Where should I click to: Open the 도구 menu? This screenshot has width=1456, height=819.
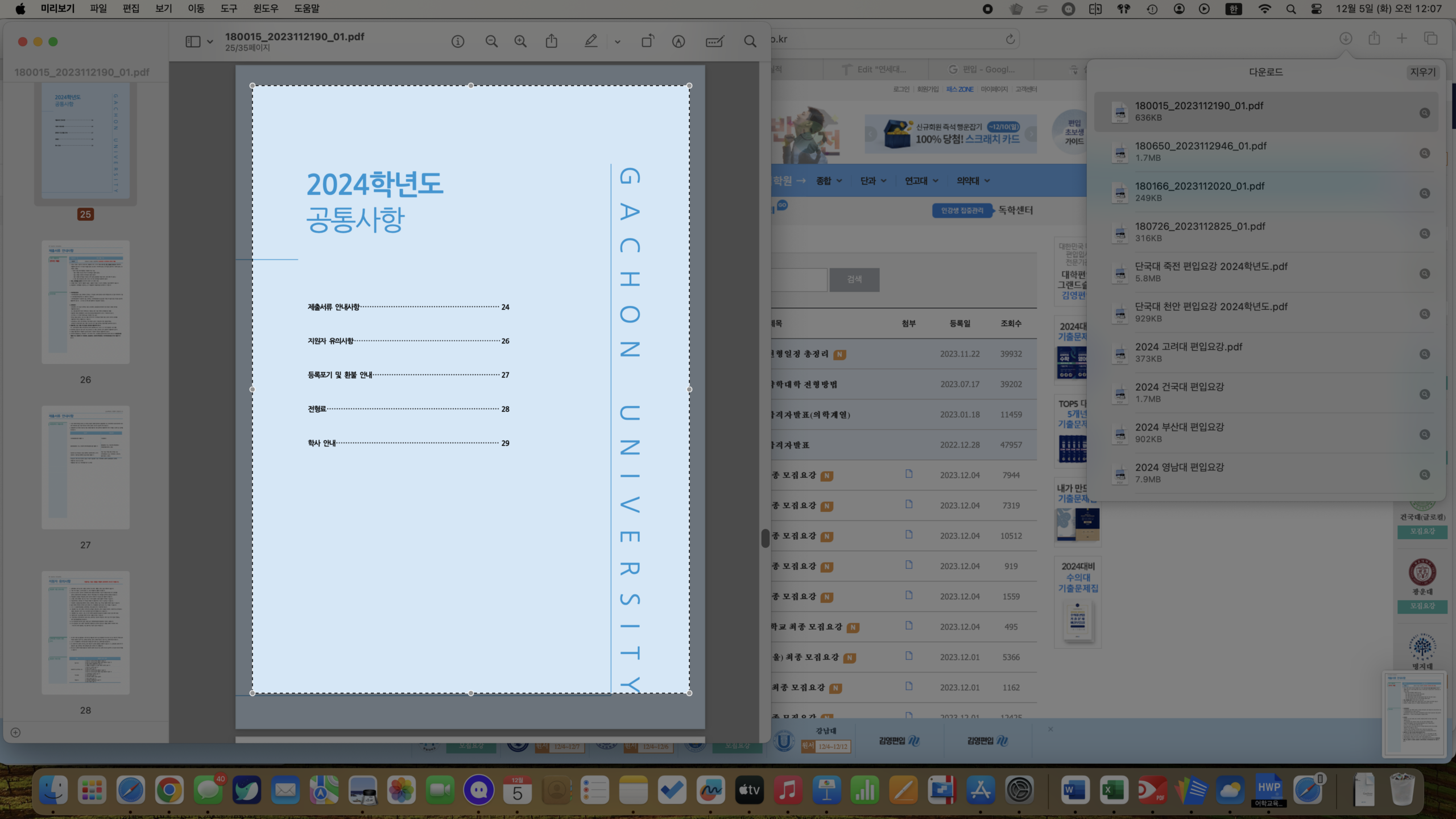(x=229, y=9)
